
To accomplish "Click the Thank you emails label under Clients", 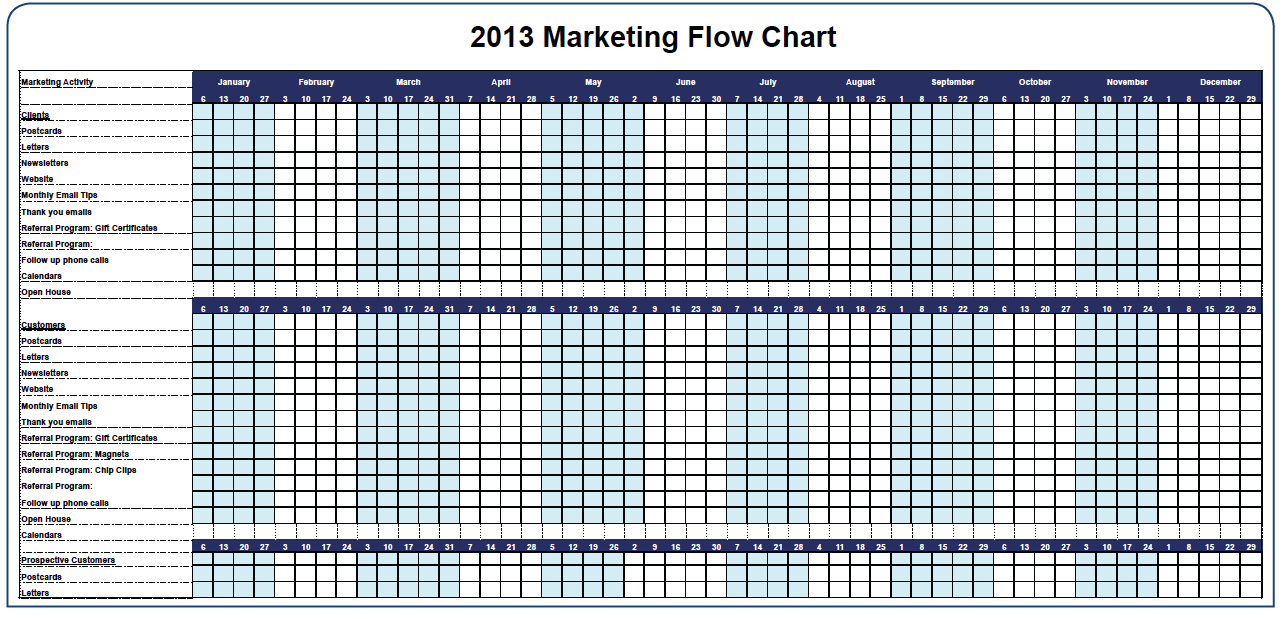I will tap(56, 212).
